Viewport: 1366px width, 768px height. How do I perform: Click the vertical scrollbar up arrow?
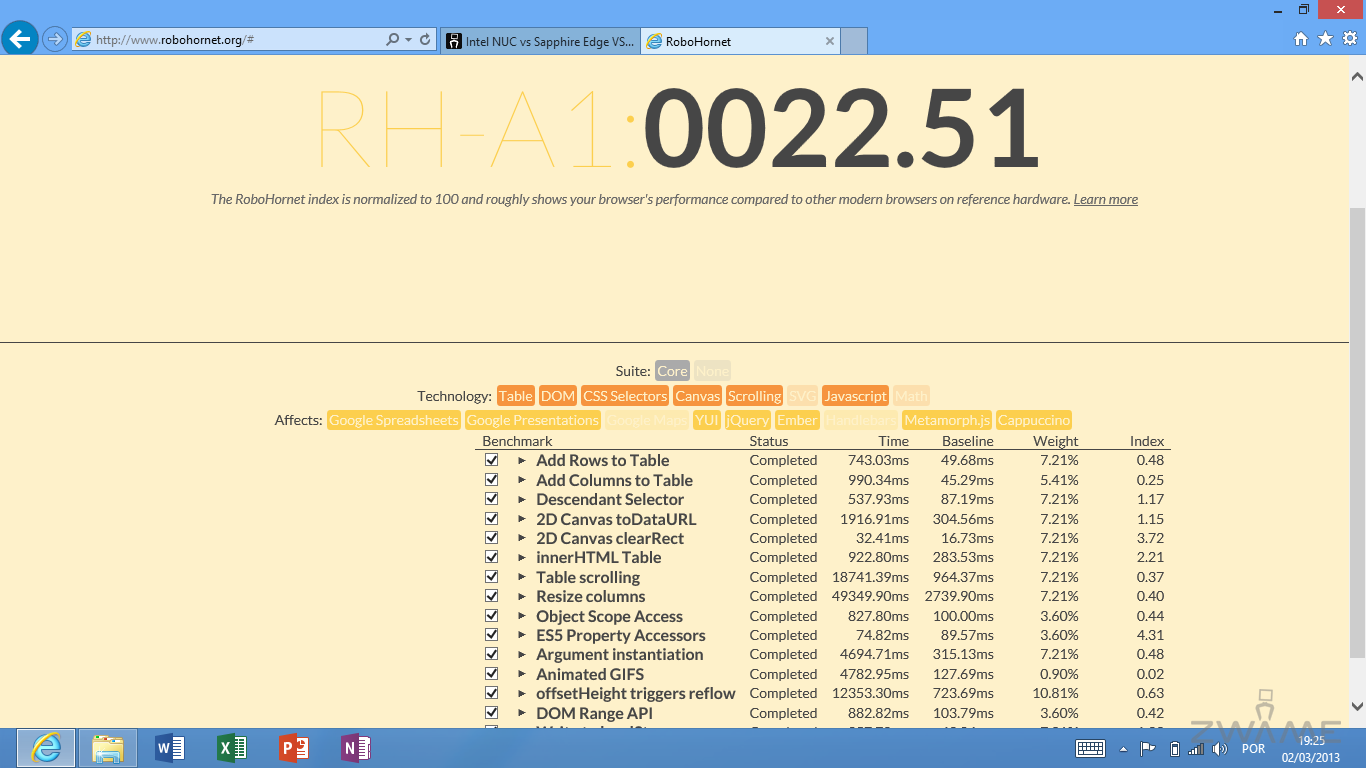coord(1357,76)
